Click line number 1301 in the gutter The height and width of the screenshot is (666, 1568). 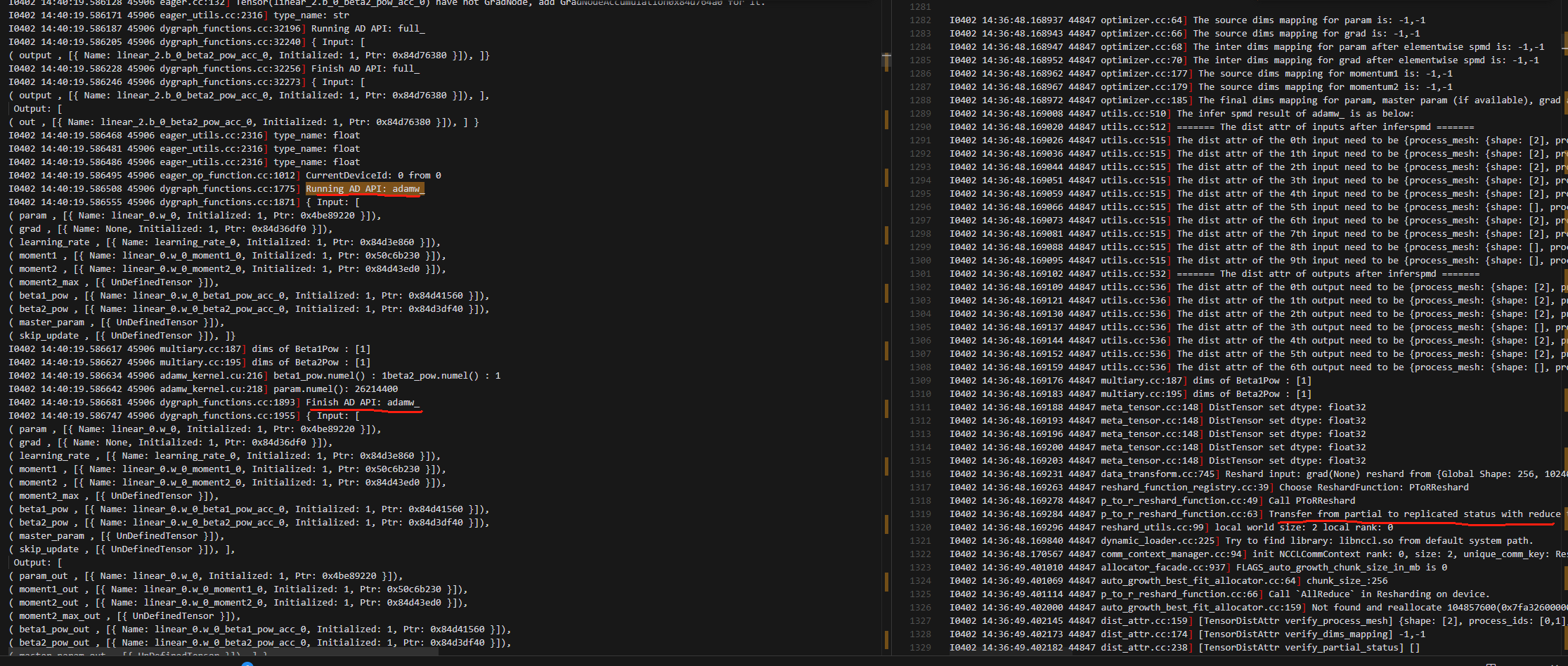[920, 274]
